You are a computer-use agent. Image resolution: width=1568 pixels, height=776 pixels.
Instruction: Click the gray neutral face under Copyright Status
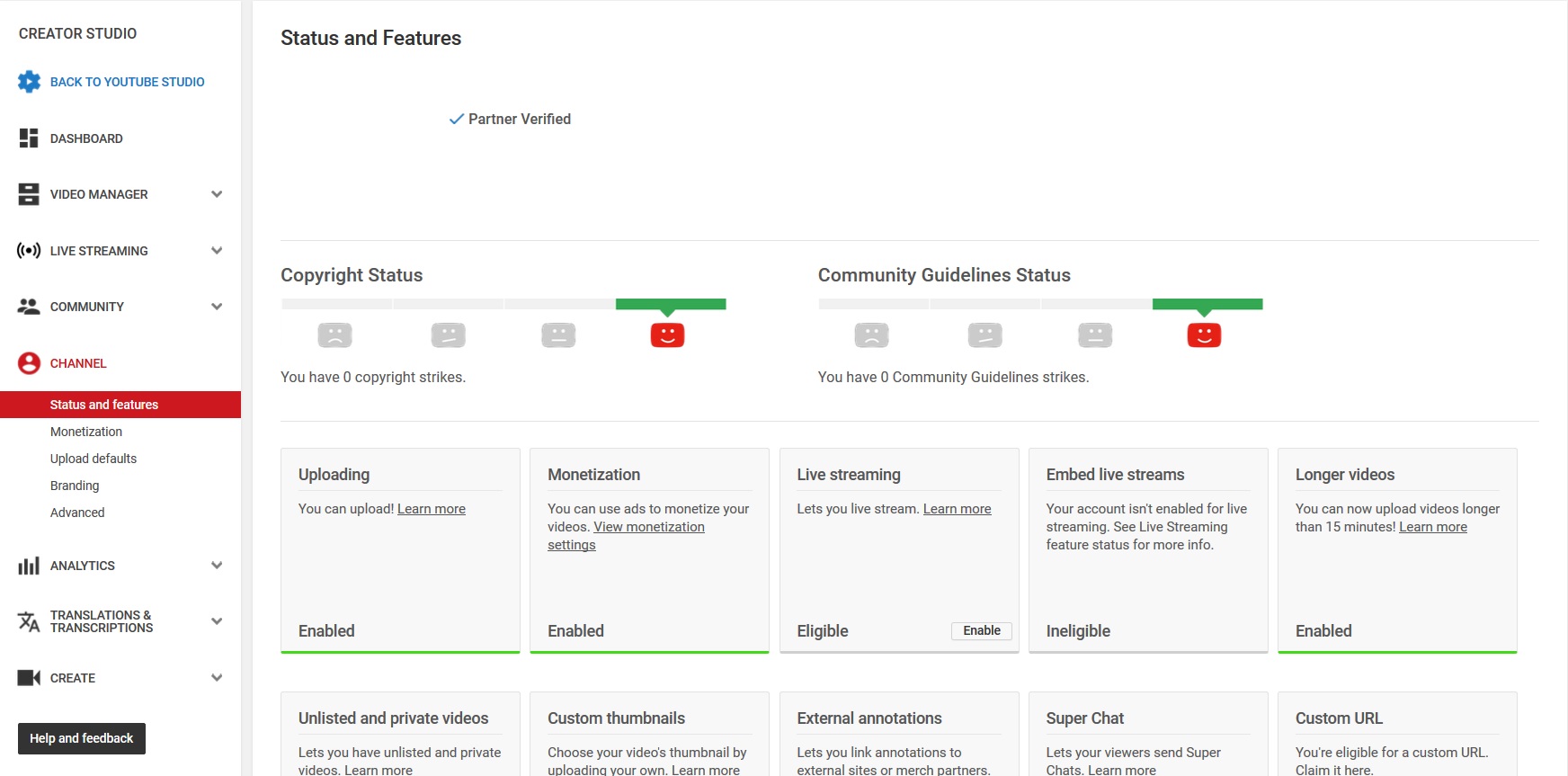coord(558,335)
